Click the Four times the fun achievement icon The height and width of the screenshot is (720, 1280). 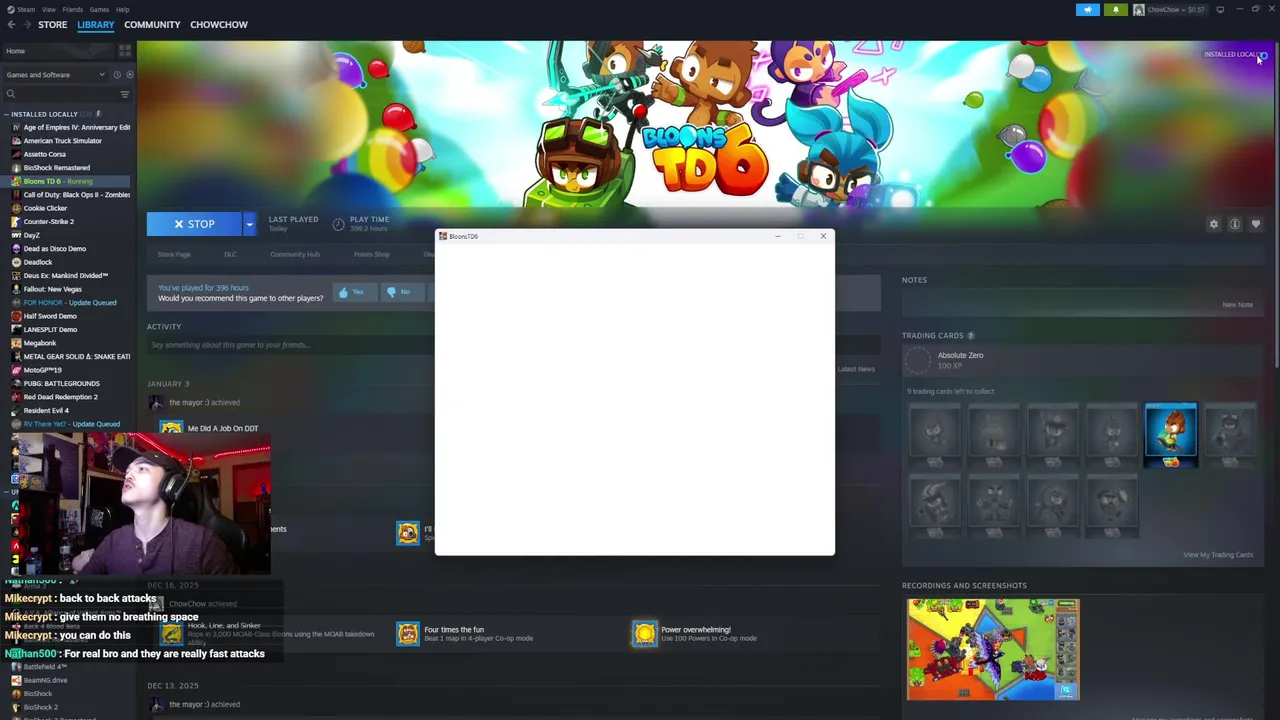tap(408, 634)
